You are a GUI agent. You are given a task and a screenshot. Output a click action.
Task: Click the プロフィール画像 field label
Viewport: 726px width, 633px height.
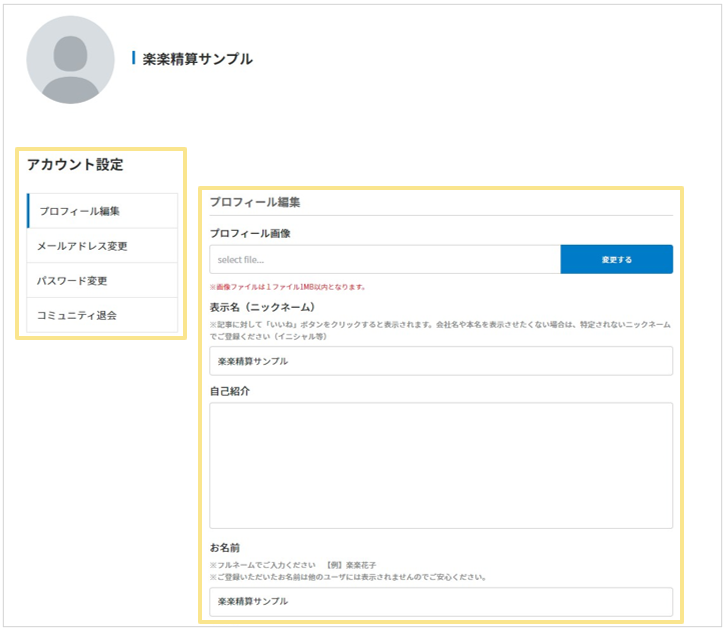click(250, 233)
